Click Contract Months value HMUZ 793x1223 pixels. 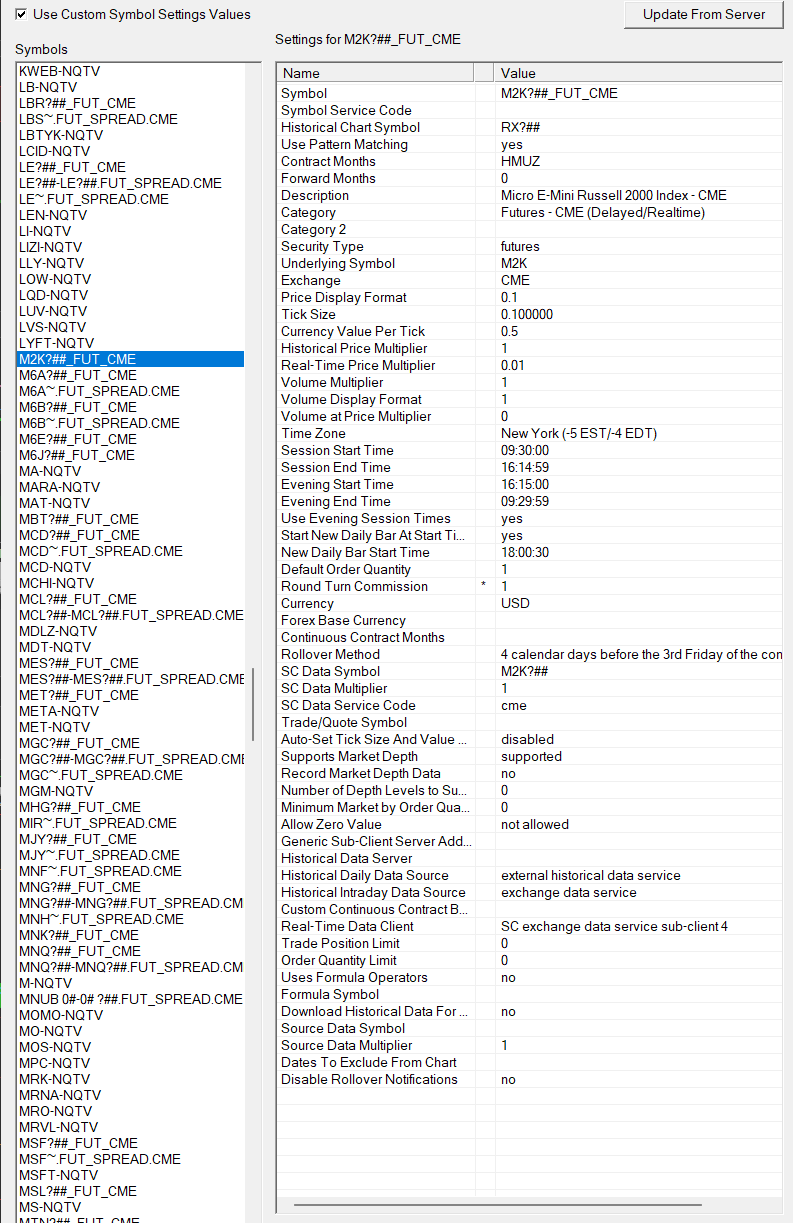point(521,161)
